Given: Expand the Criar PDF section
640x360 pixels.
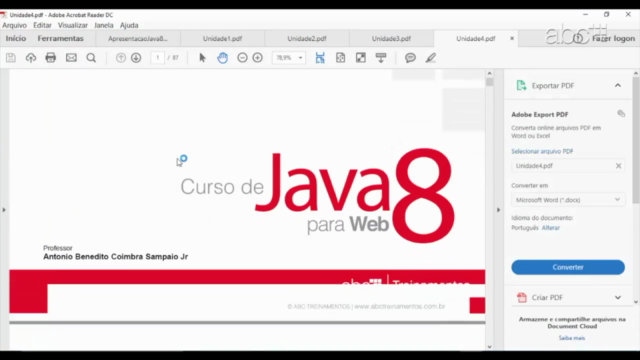Looking at the screenshot, I should (x=618, y=298).
